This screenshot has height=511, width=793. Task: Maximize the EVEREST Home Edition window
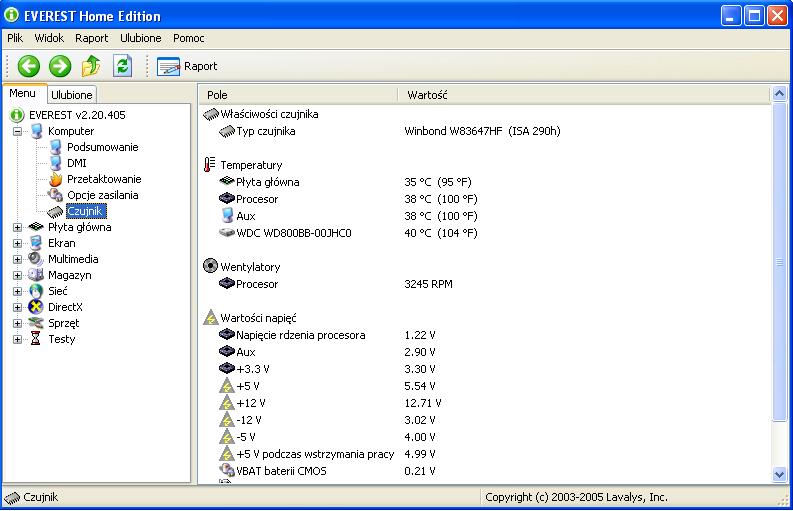click(x=754, y=16)
